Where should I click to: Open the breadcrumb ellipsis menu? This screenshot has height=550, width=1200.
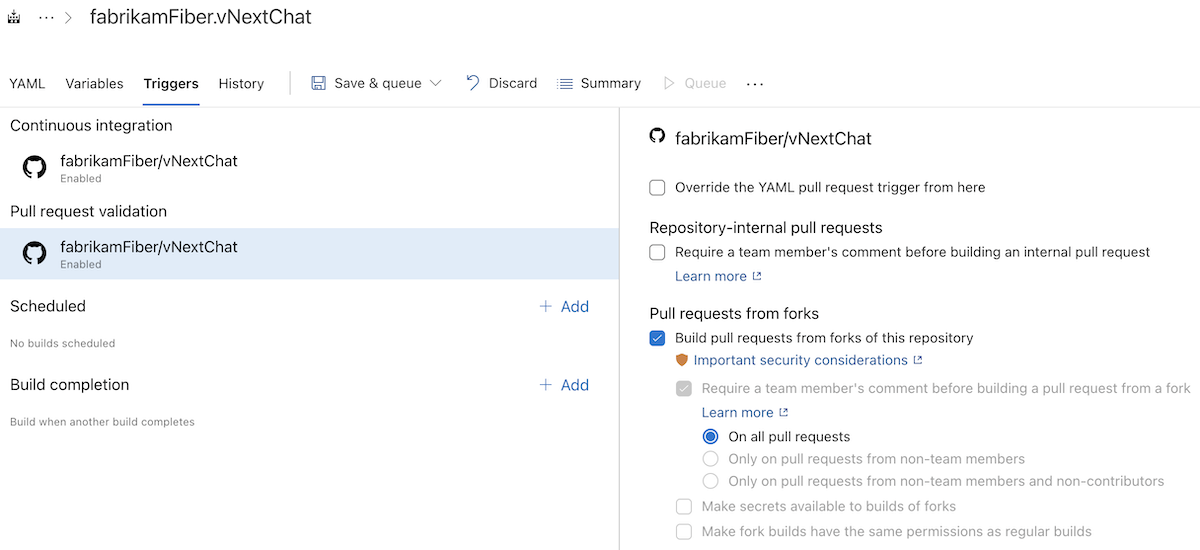(46, 18)
